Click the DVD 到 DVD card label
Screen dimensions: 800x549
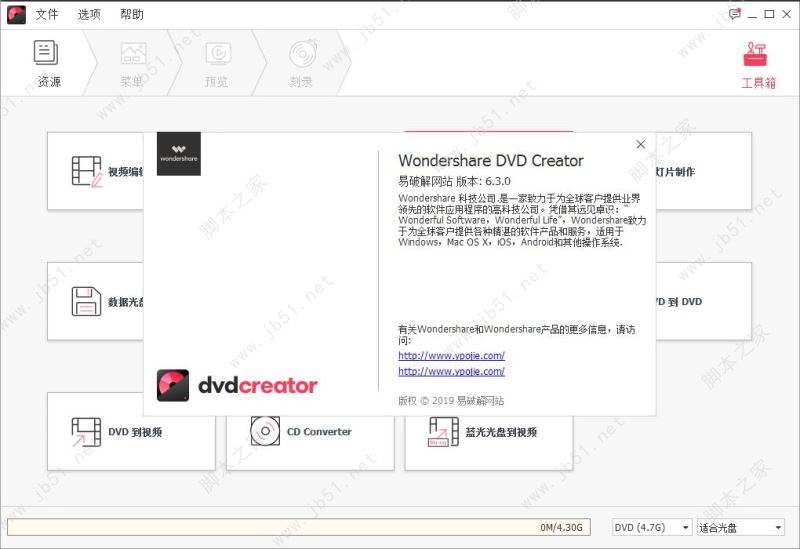click(679, 302)
